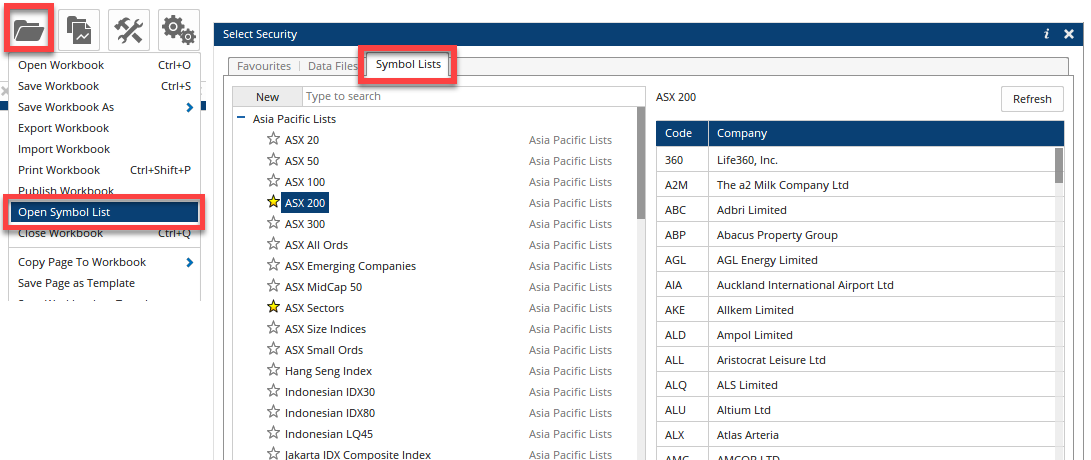Star the ASX Emerging Companies list
Screen dimensions: 1091x460
273,265
